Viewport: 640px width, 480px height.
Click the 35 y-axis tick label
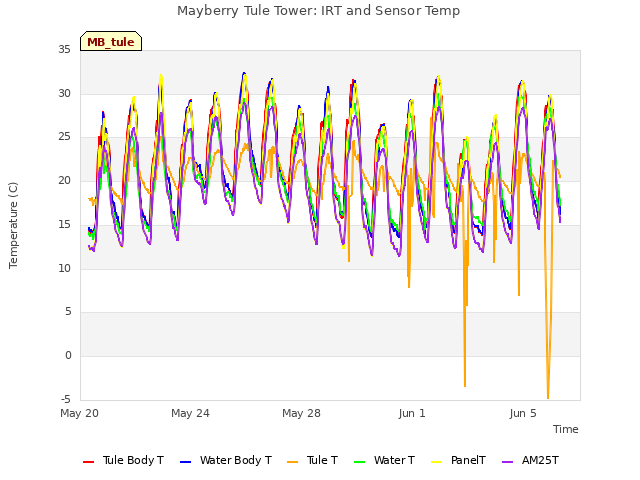point(64,49)
